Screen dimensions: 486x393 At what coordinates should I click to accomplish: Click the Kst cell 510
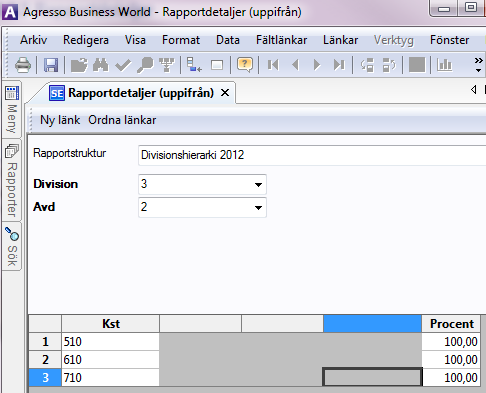110,342
